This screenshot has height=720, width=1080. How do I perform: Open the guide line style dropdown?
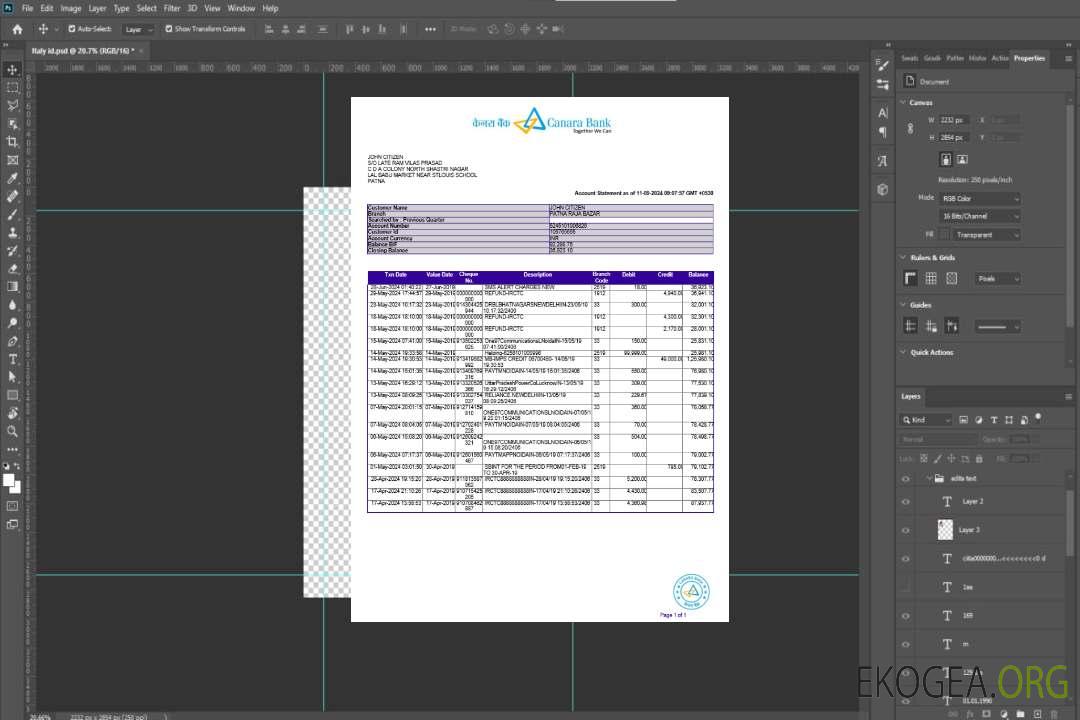tap(997, 327)
